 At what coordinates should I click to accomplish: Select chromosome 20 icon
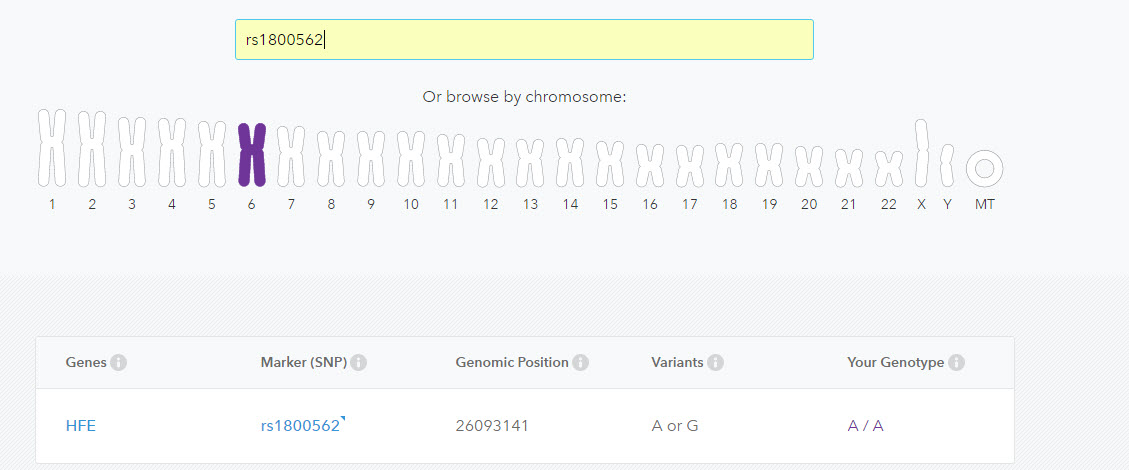[x=809, y=166]
